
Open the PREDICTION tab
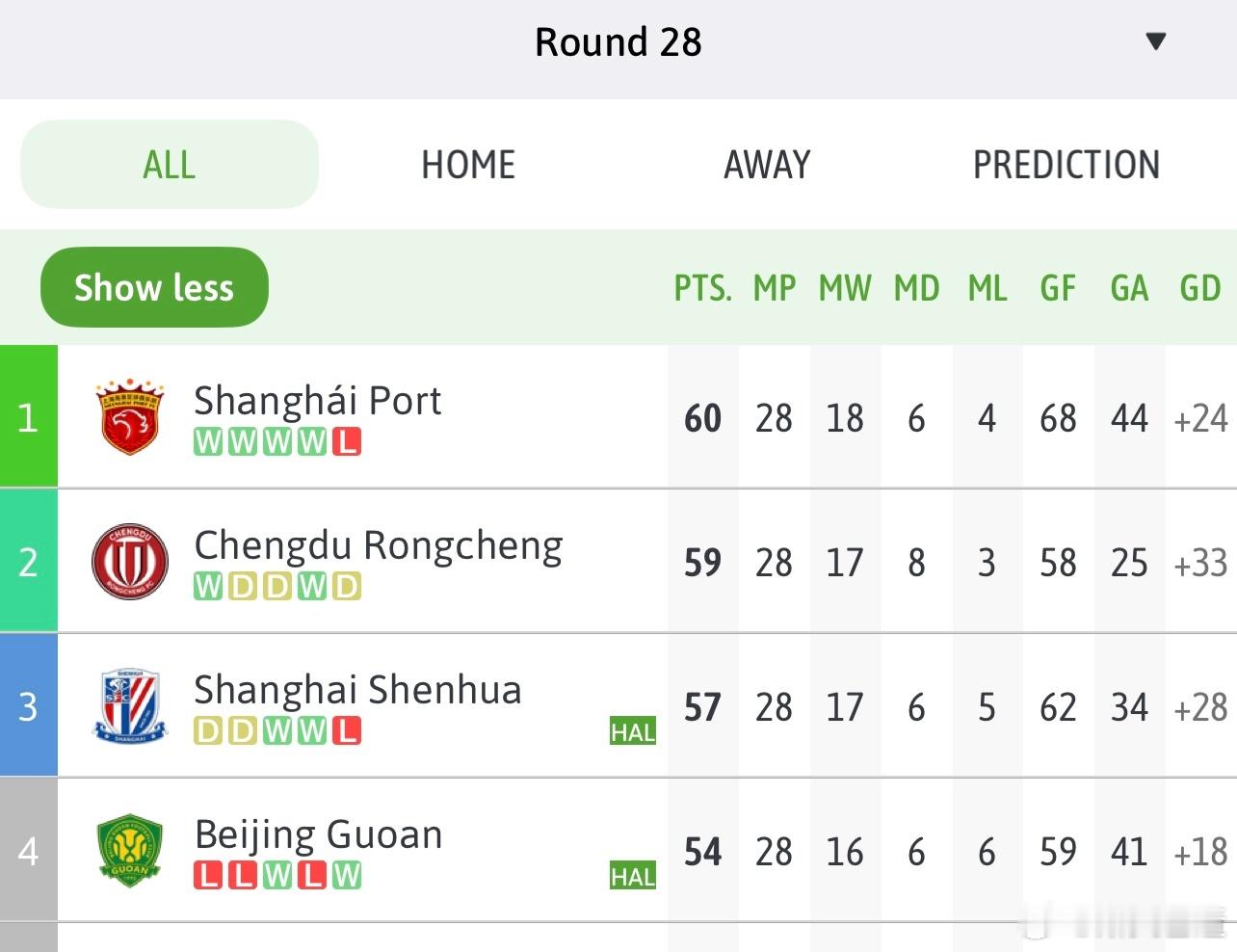pyautogui.click(x=1066, y=165)
